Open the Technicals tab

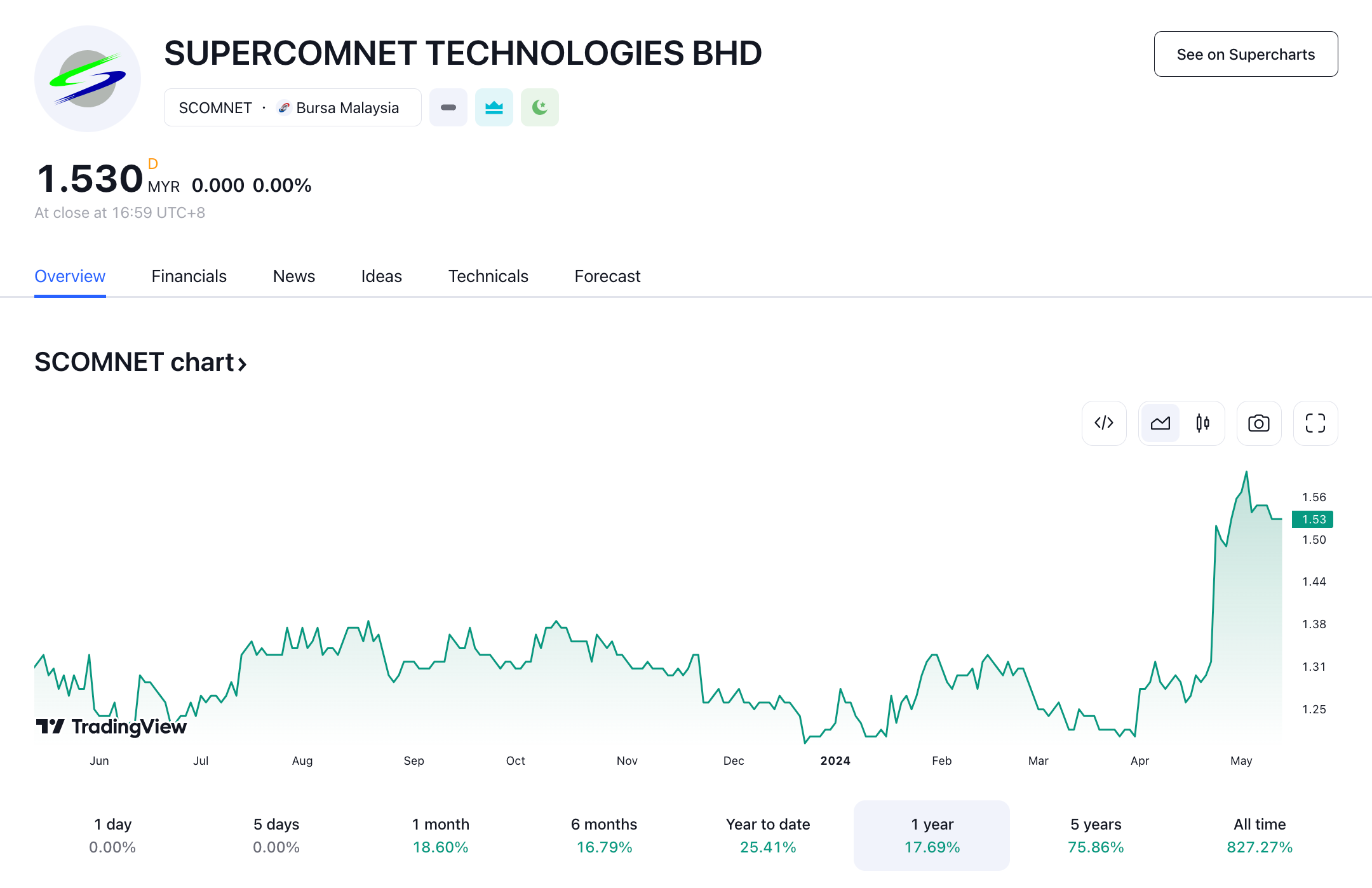pyautogui.click(x=488, y=276)
